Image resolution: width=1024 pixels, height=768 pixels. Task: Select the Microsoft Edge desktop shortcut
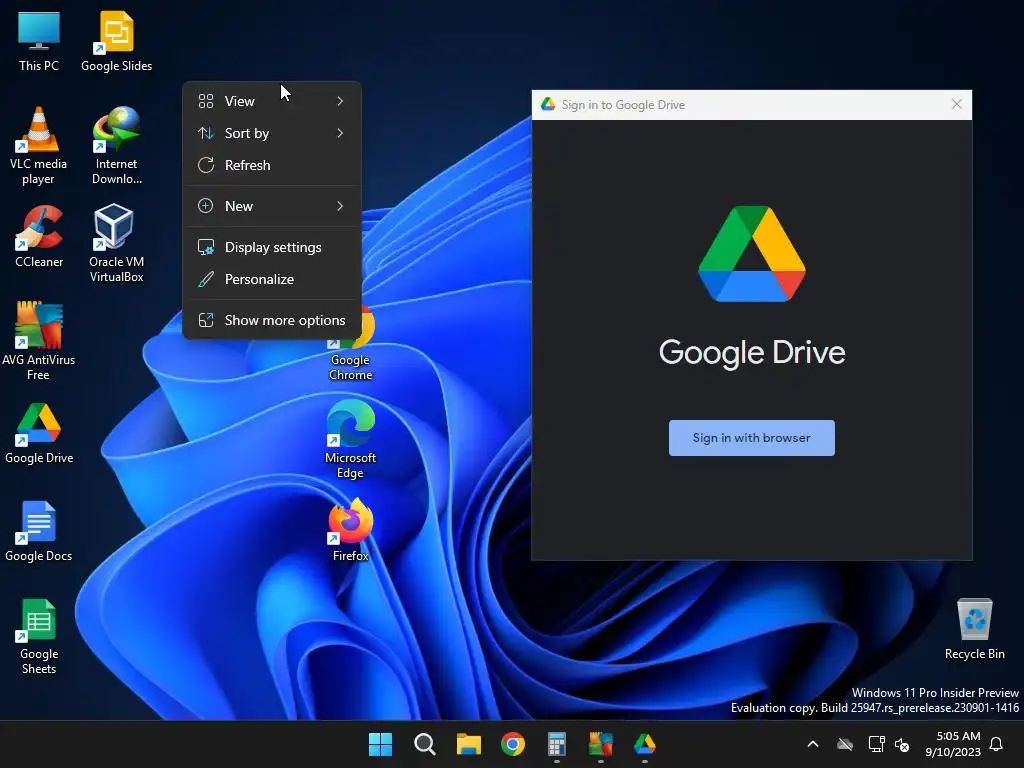[351, 439]
